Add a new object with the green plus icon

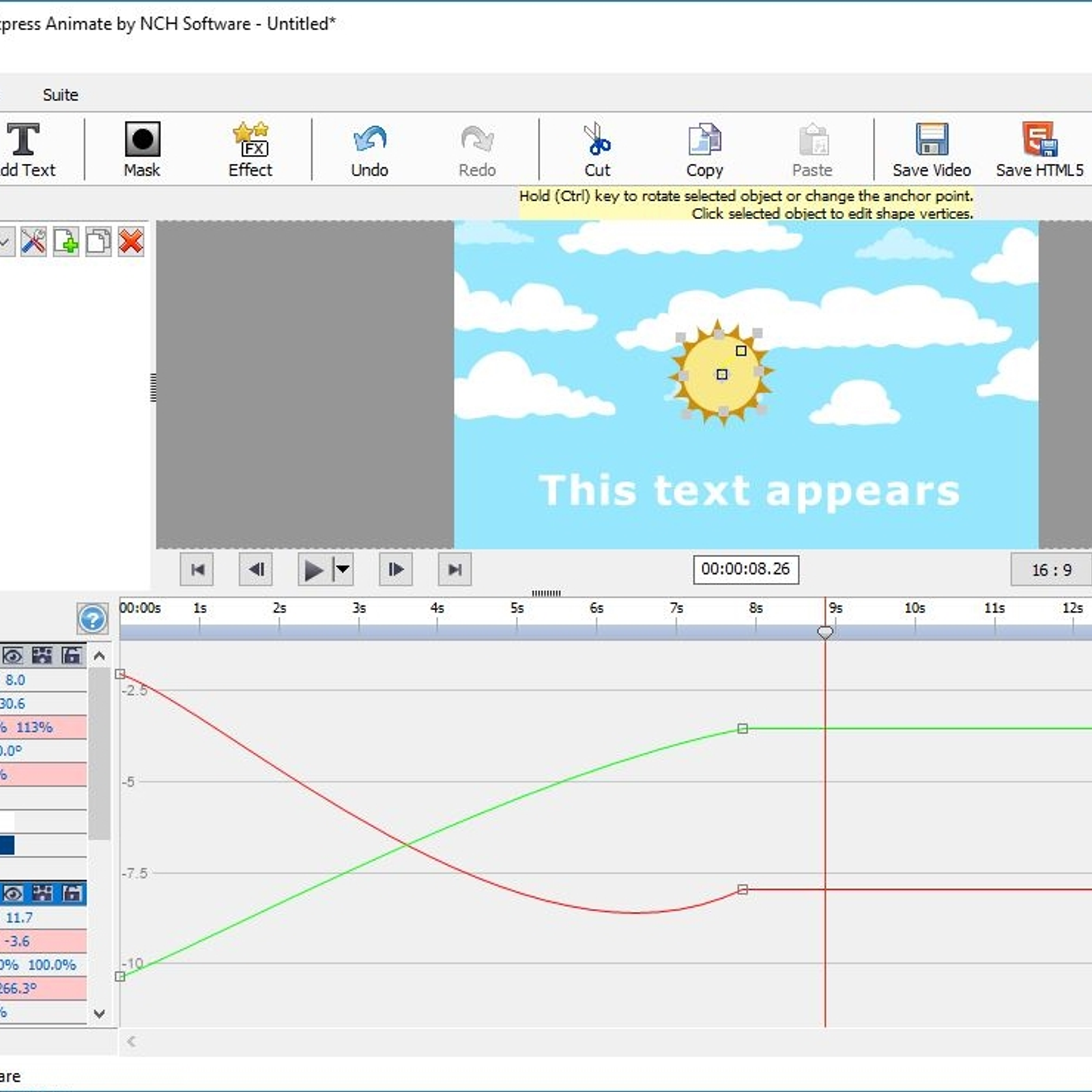coord(66,242)
